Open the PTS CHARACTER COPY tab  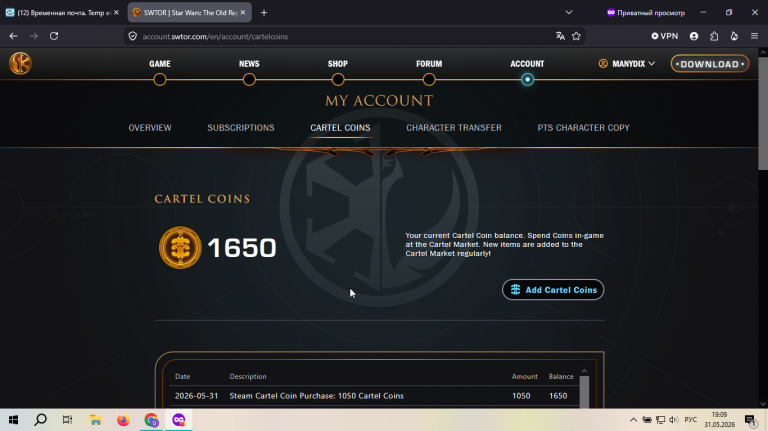click(x=583, y=128)
